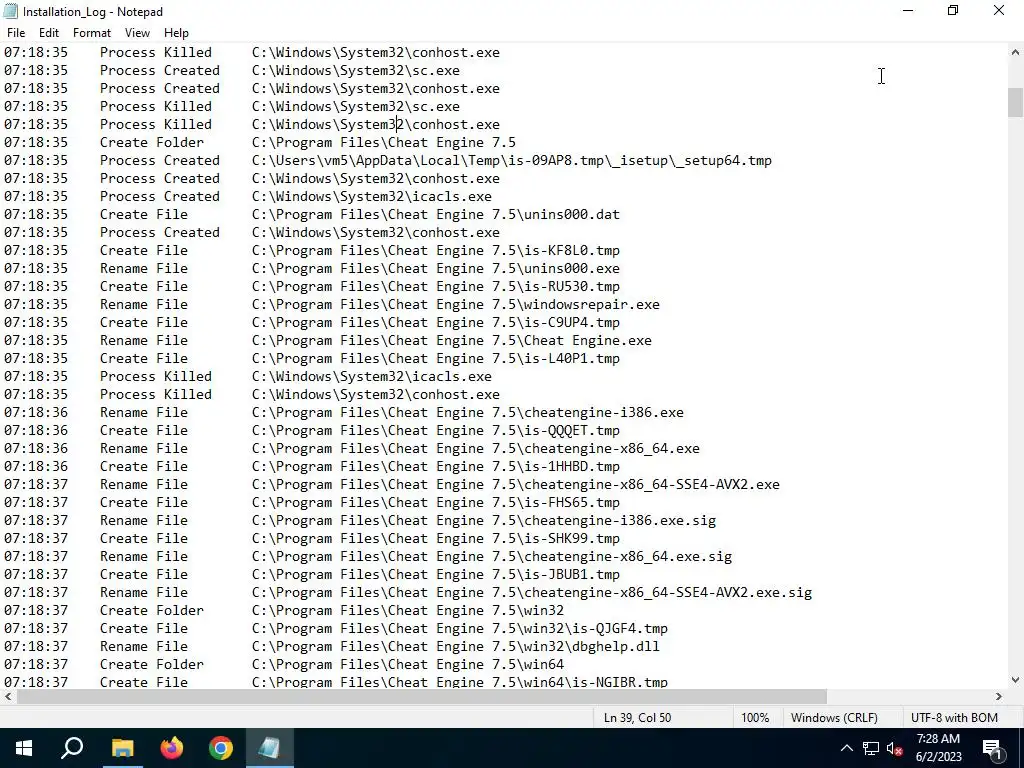Click 'unins000.exe' rename line
The height and width of the screenshot is (768, 1024).
[312, 268]
